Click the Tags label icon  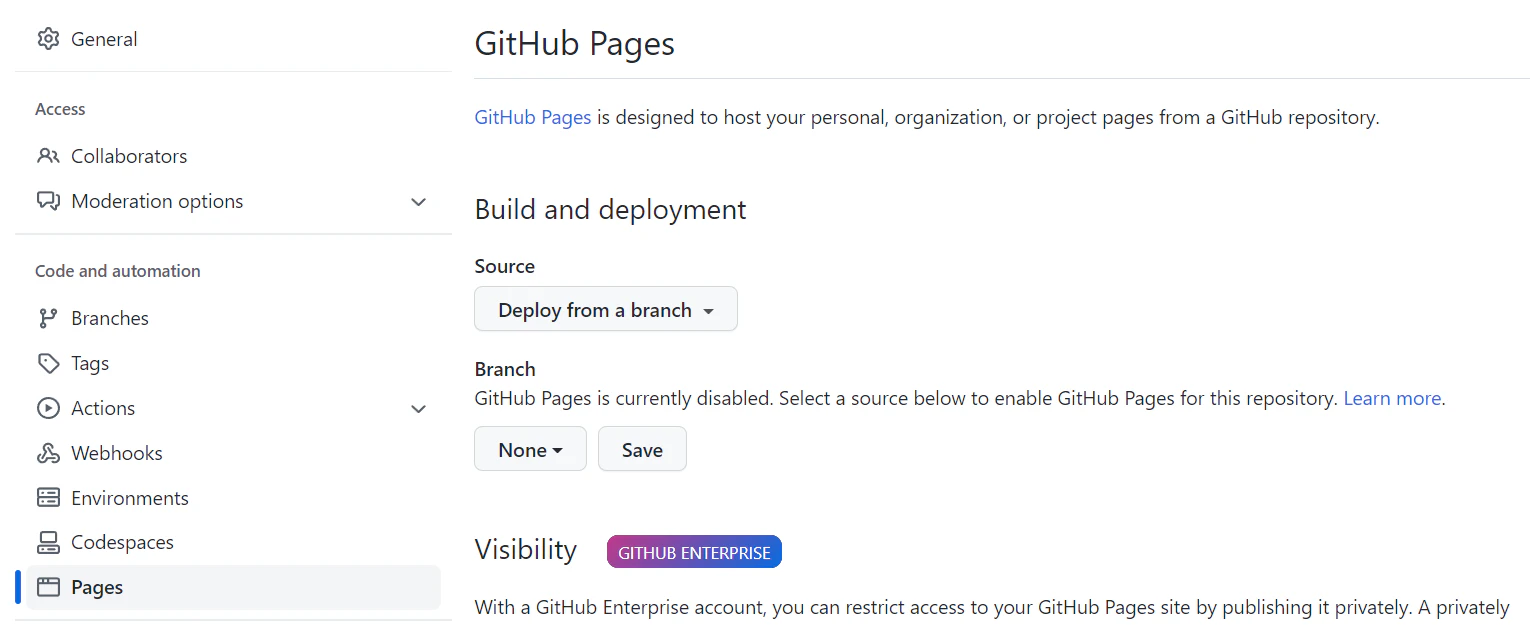[48, 363]
